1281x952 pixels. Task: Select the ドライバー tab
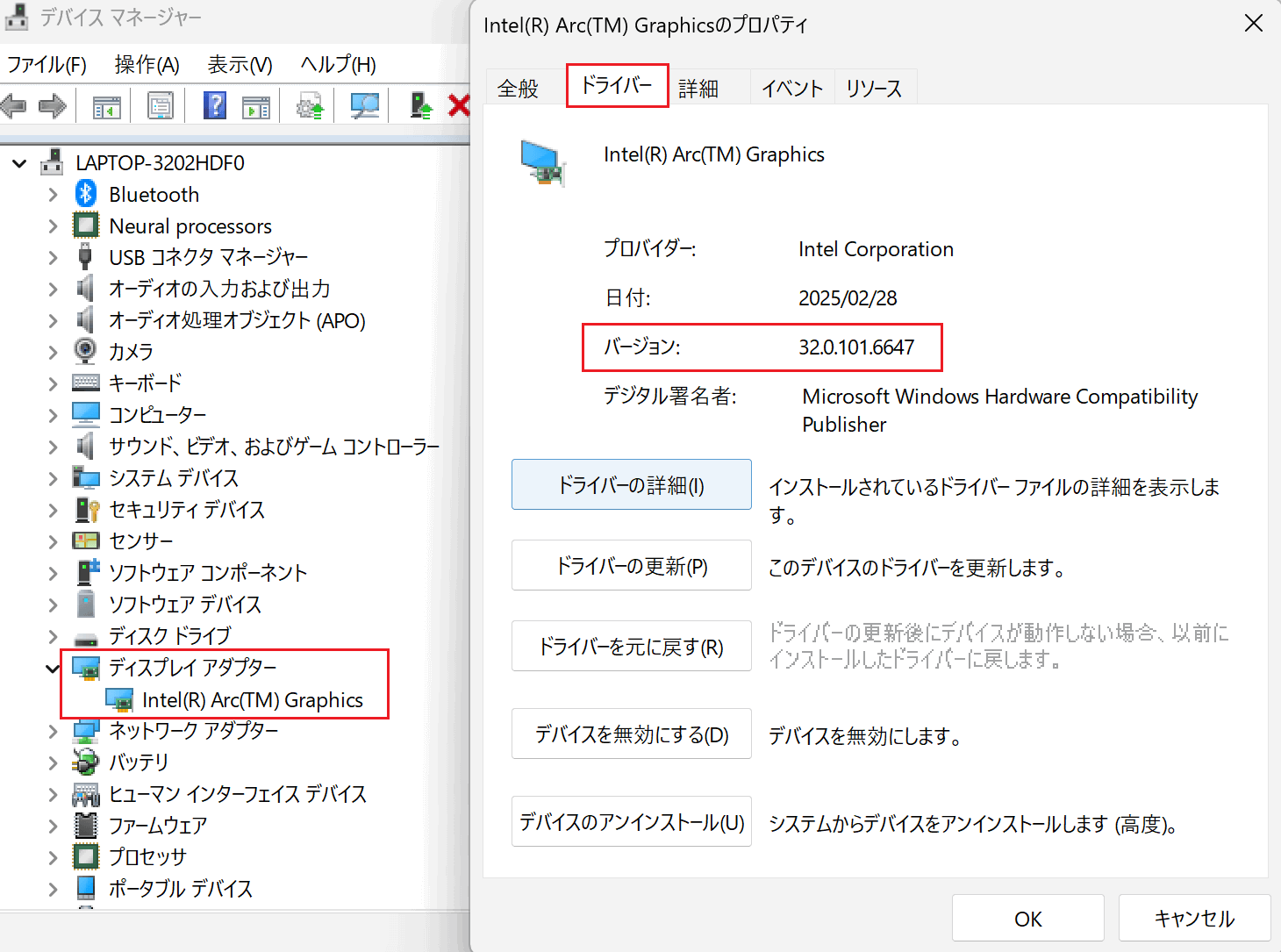coord(617,85)
